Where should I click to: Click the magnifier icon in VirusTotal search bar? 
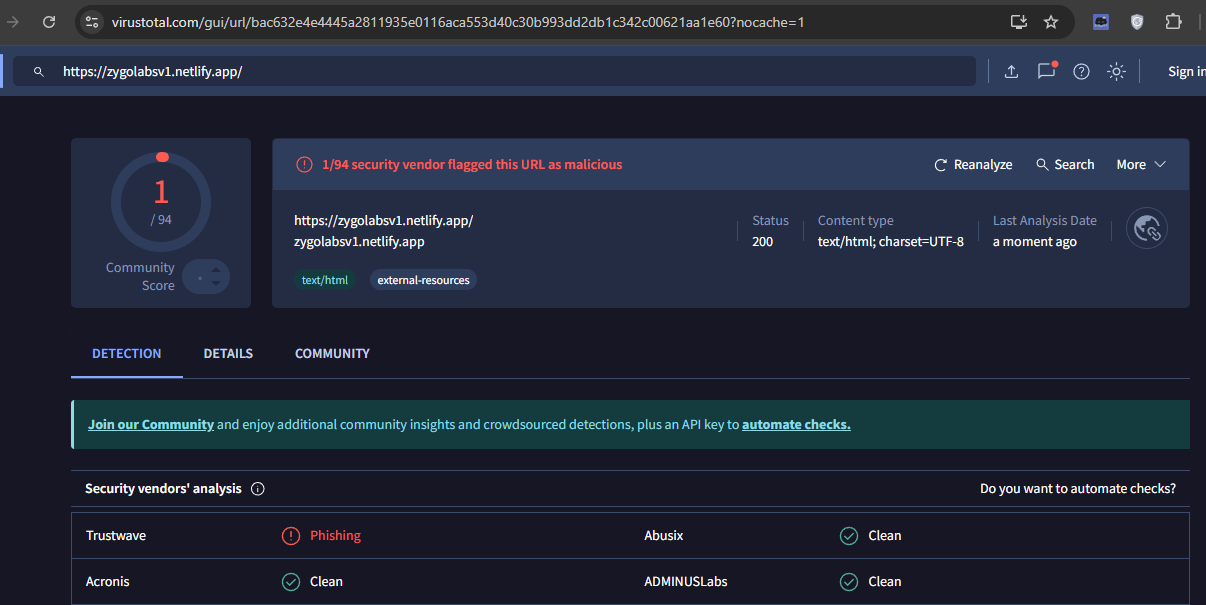click(x=39, y=72)
